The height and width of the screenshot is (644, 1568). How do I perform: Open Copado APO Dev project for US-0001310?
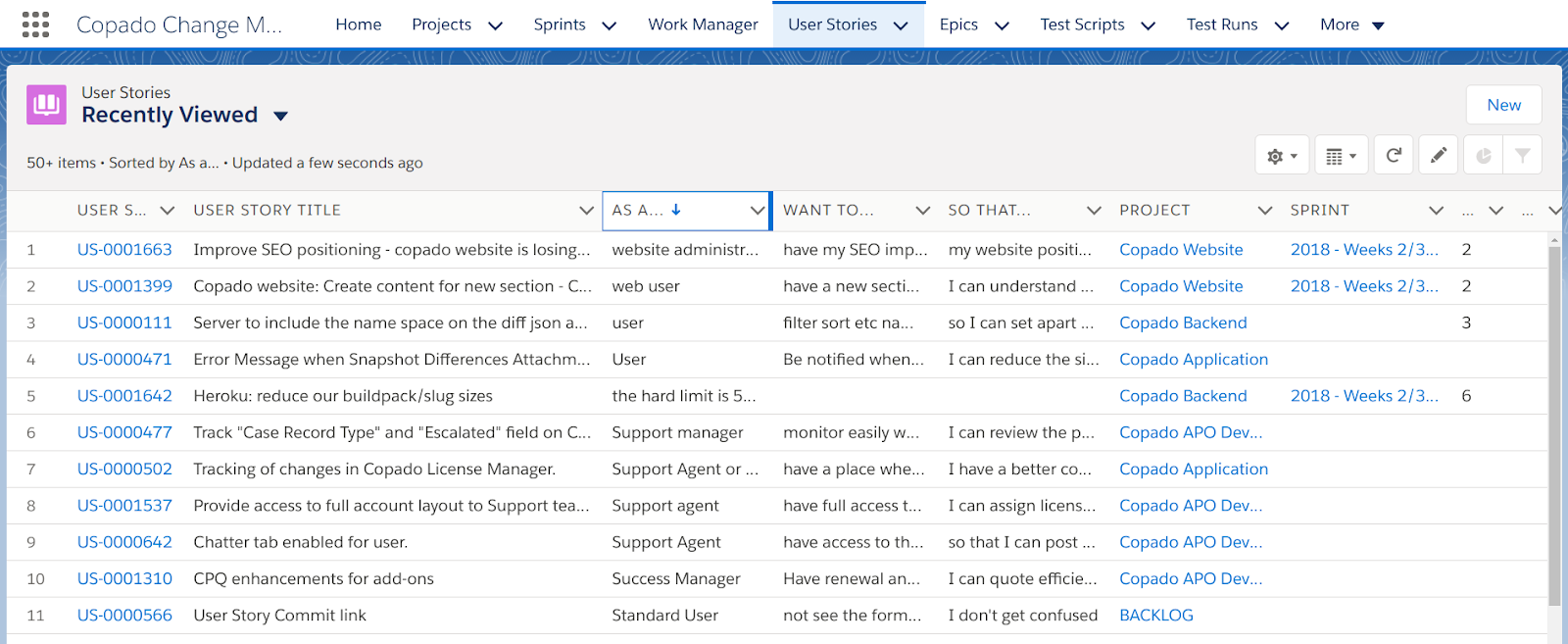pos(1191,579)
